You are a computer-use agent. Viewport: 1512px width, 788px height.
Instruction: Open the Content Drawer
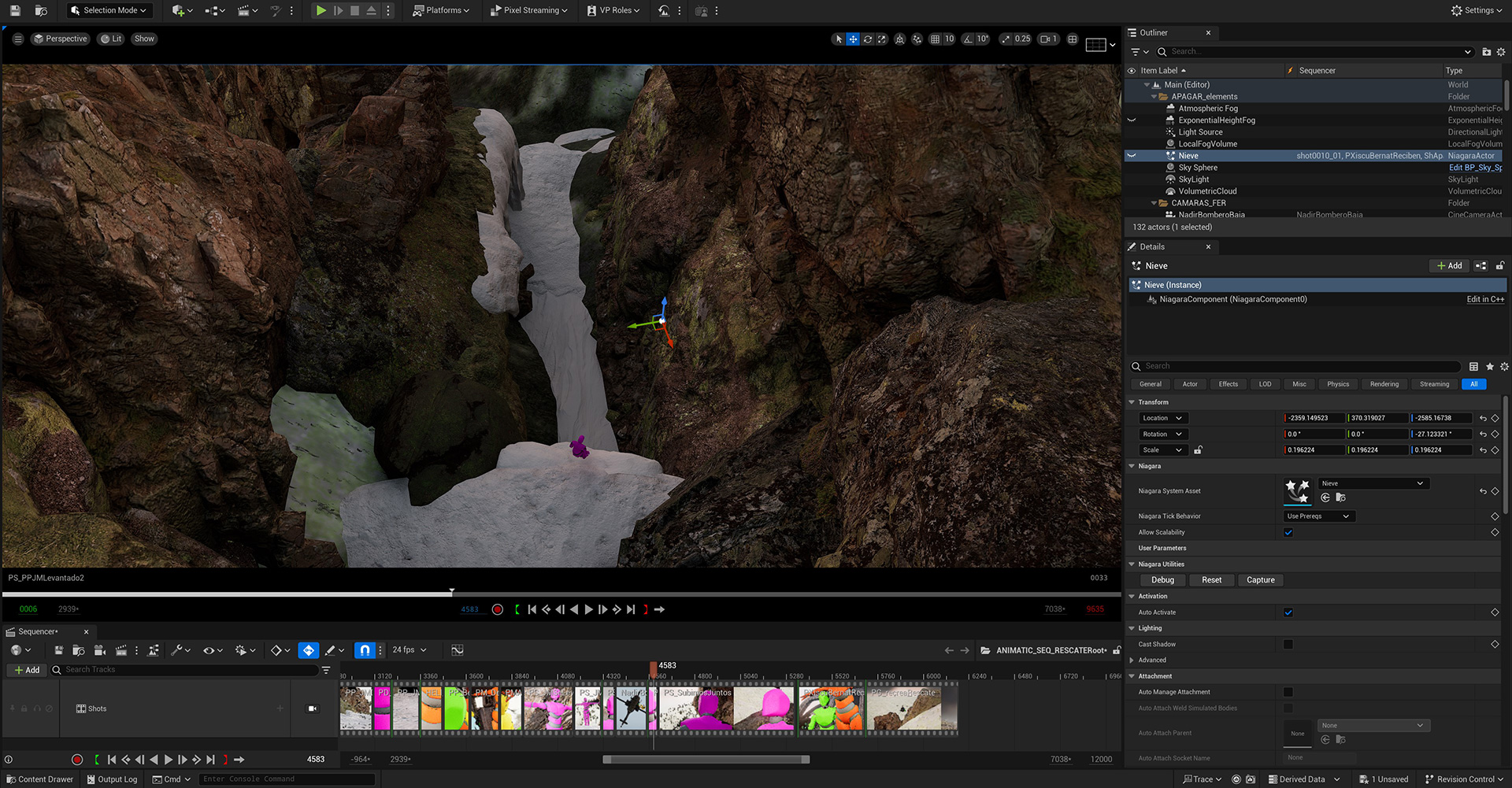point(39,779)
